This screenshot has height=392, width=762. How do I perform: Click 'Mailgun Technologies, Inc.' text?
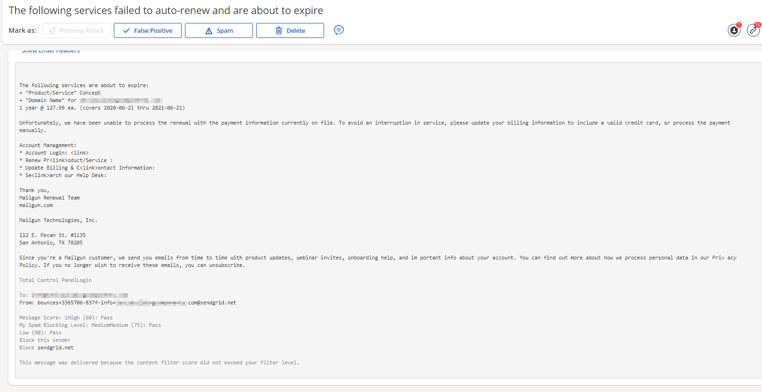click(x=58, y=220)
